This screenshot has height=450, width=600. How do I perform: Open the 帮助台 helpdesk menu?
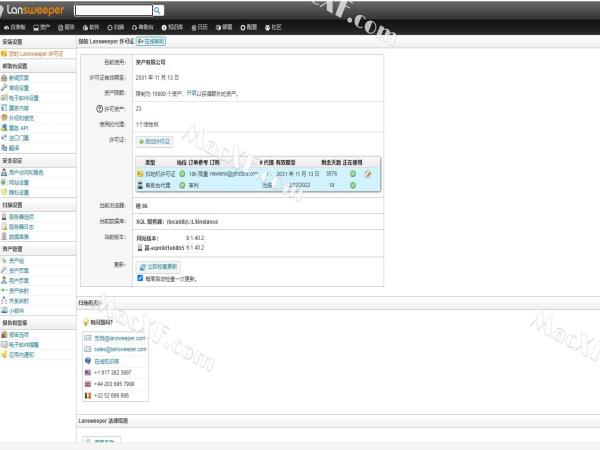(142, 28)
